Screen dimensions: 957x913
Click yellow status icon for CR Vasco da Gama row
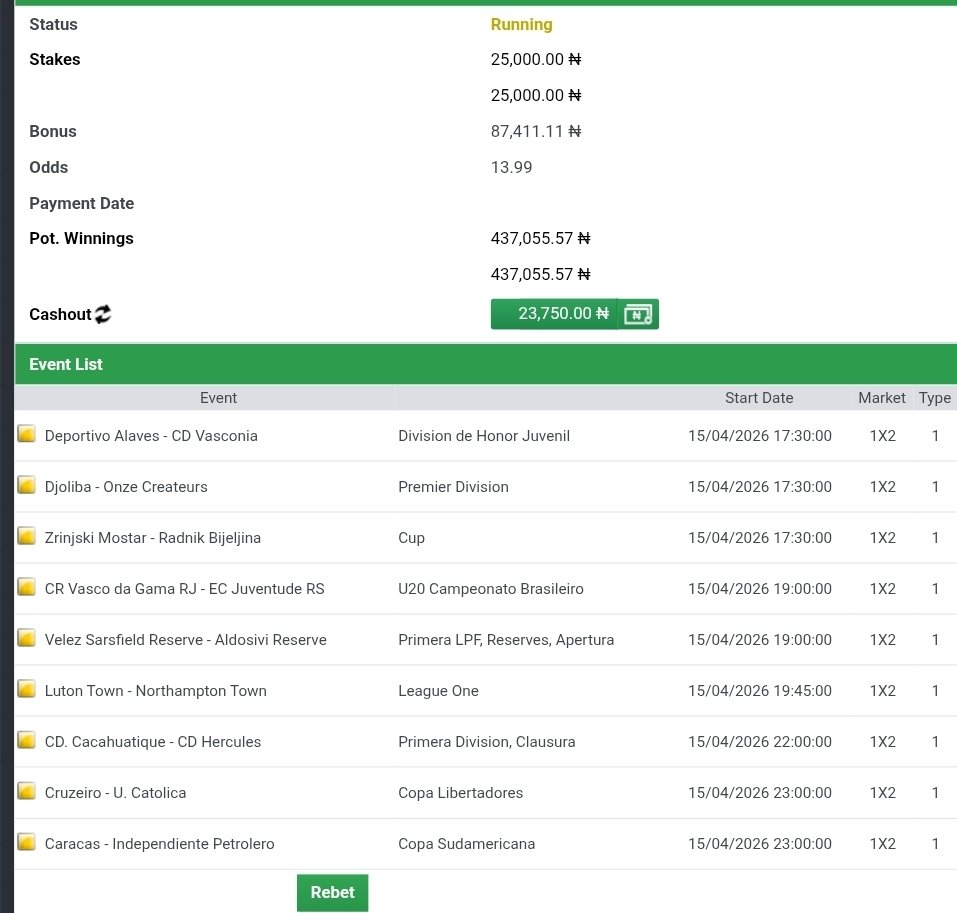pos(26,587)
